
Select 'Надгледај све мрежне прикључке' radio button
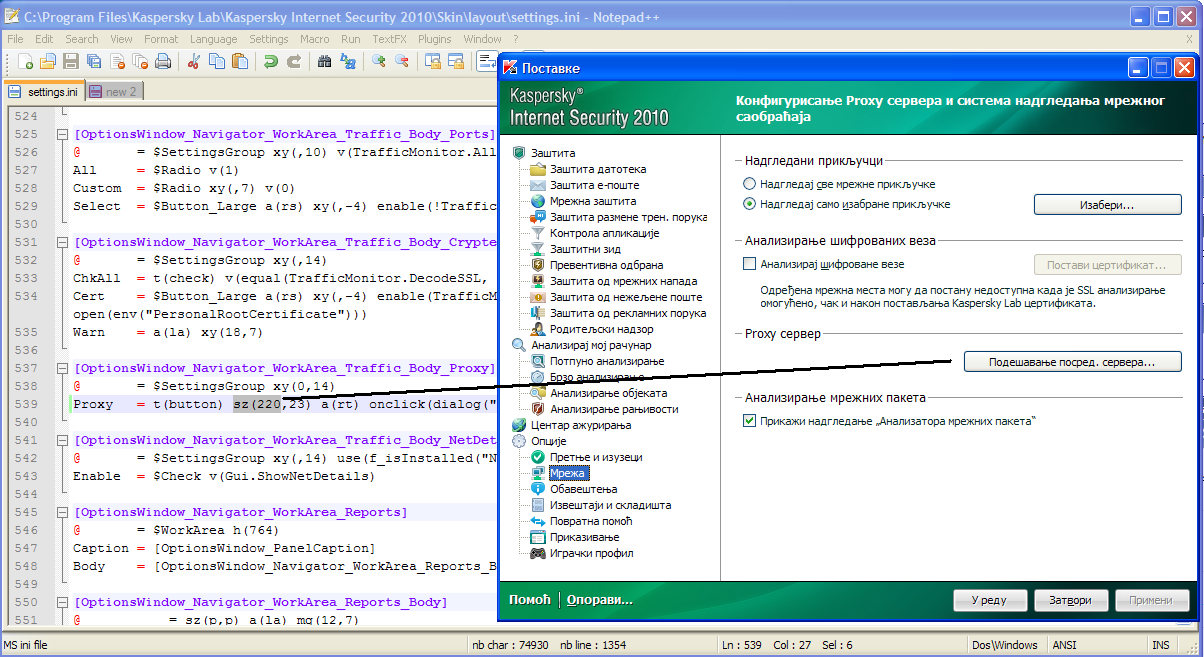[x=750, y=185]
